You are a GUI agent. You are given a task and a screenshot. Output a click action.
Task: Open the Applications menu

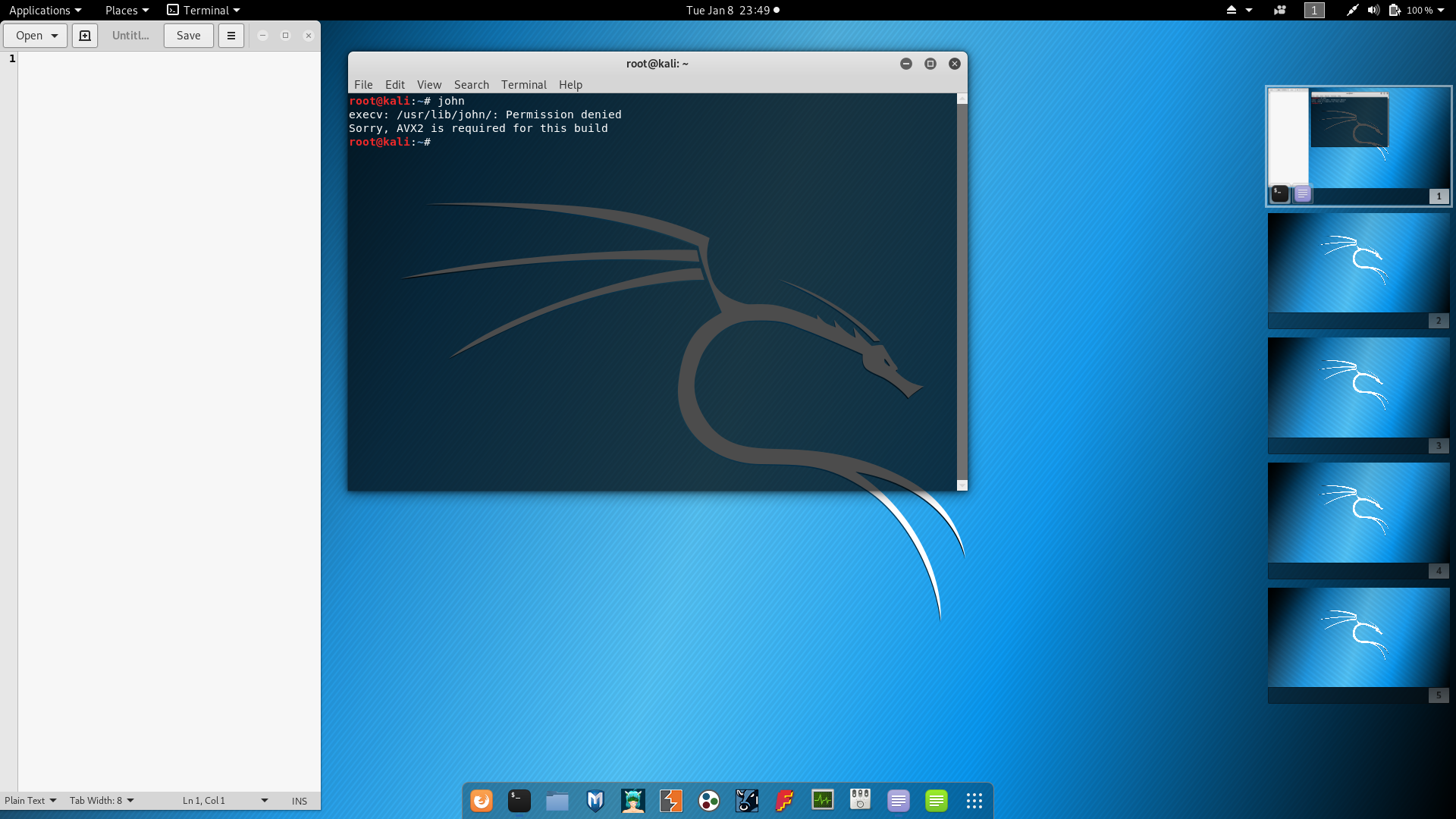click(x=45, y=11)
